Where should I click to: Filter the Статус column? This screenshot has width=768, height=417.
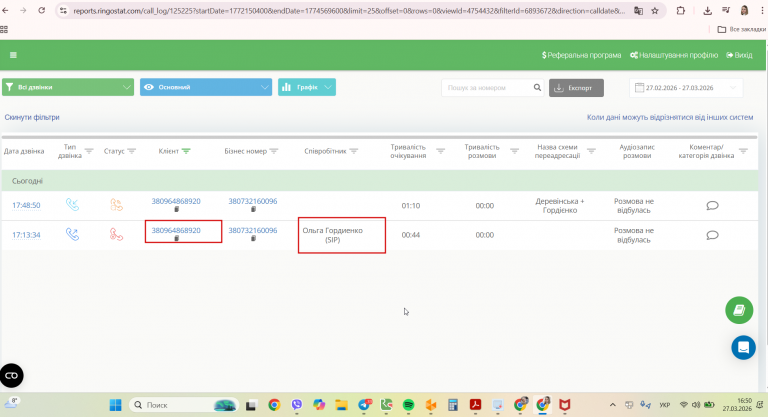131,151
